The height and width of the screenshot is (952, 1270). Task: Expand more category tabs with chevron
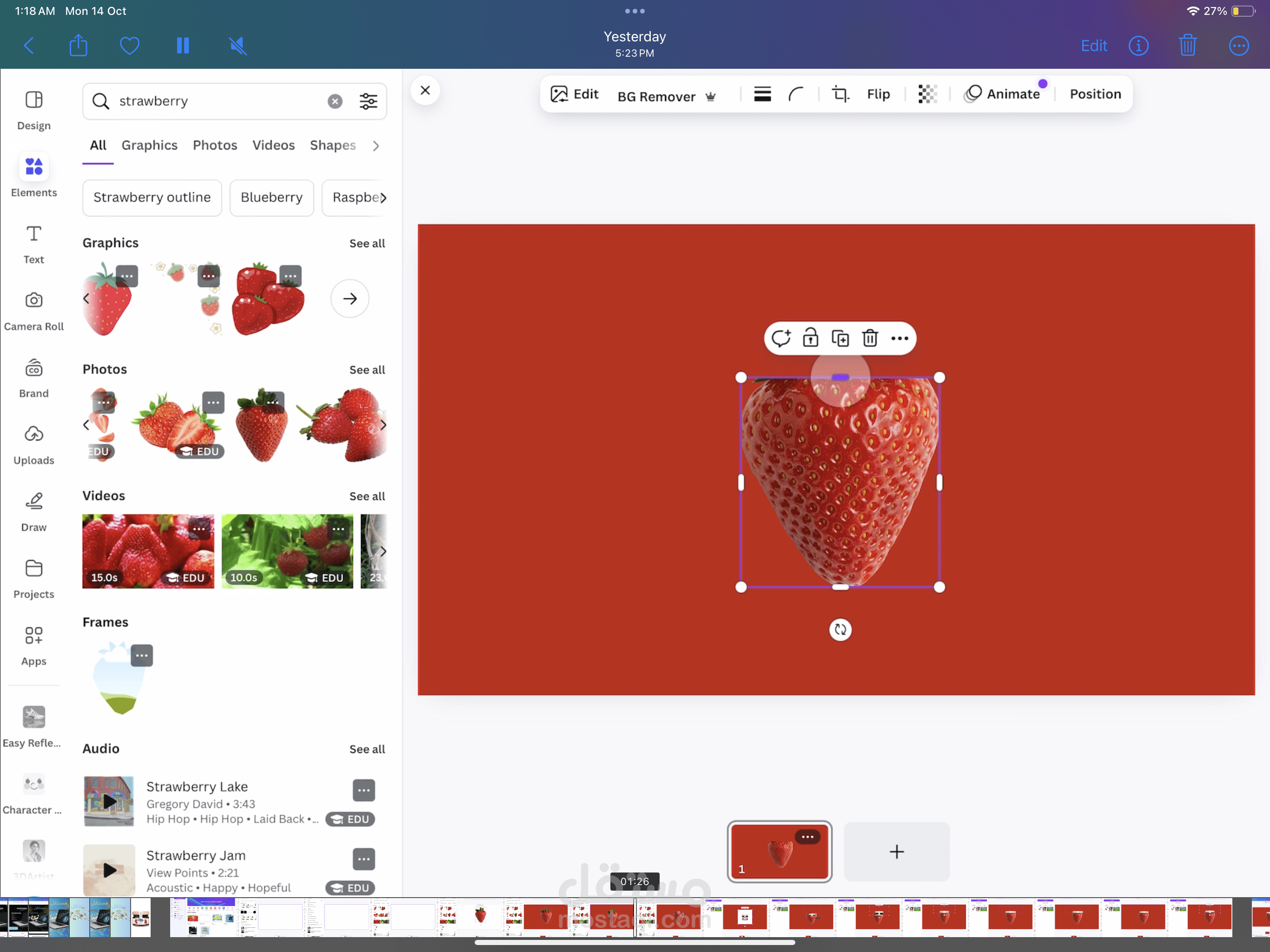coord(376,146)
